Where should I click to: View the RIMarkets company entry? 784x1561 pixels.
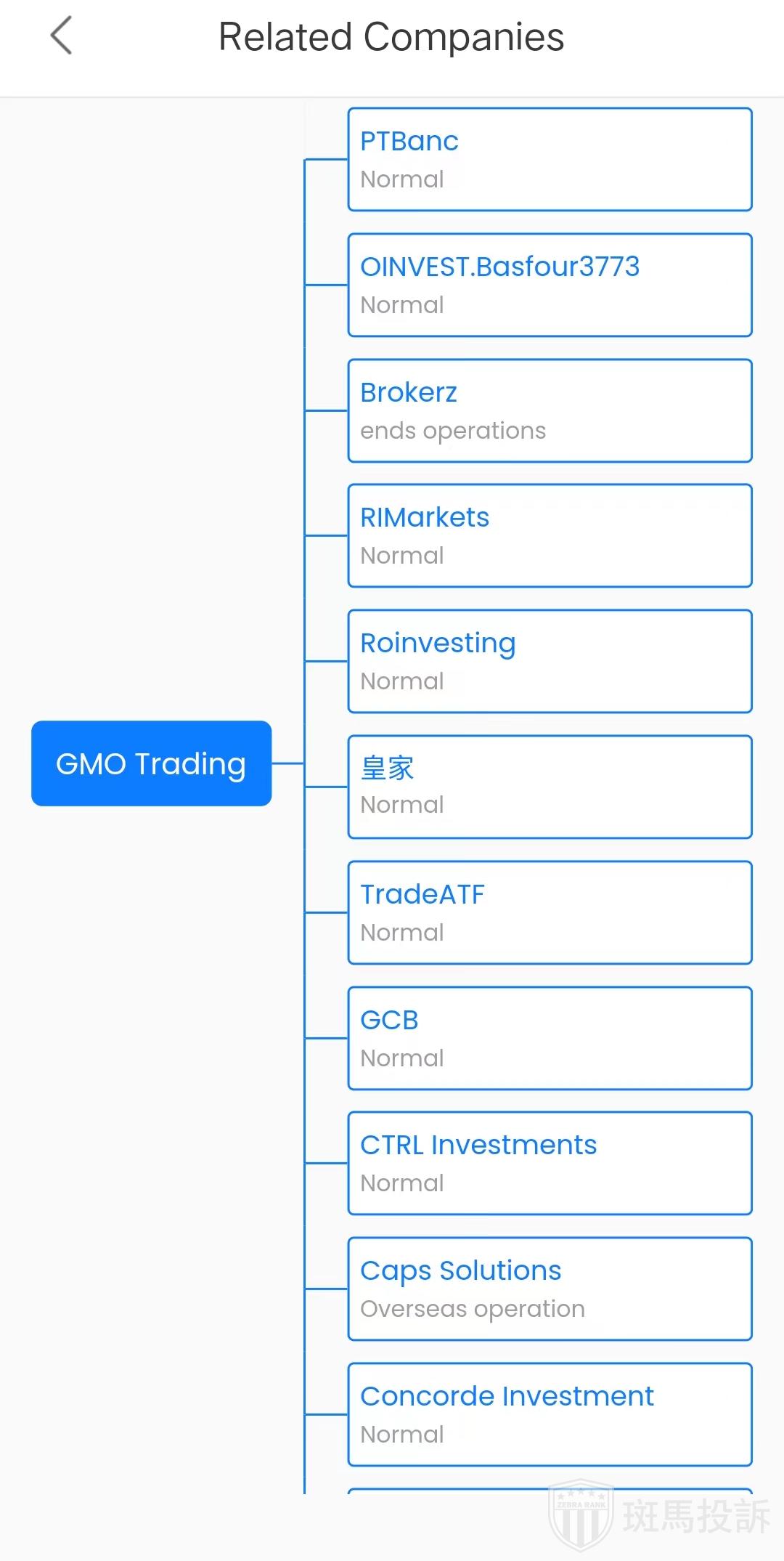(x=550, y=536)
